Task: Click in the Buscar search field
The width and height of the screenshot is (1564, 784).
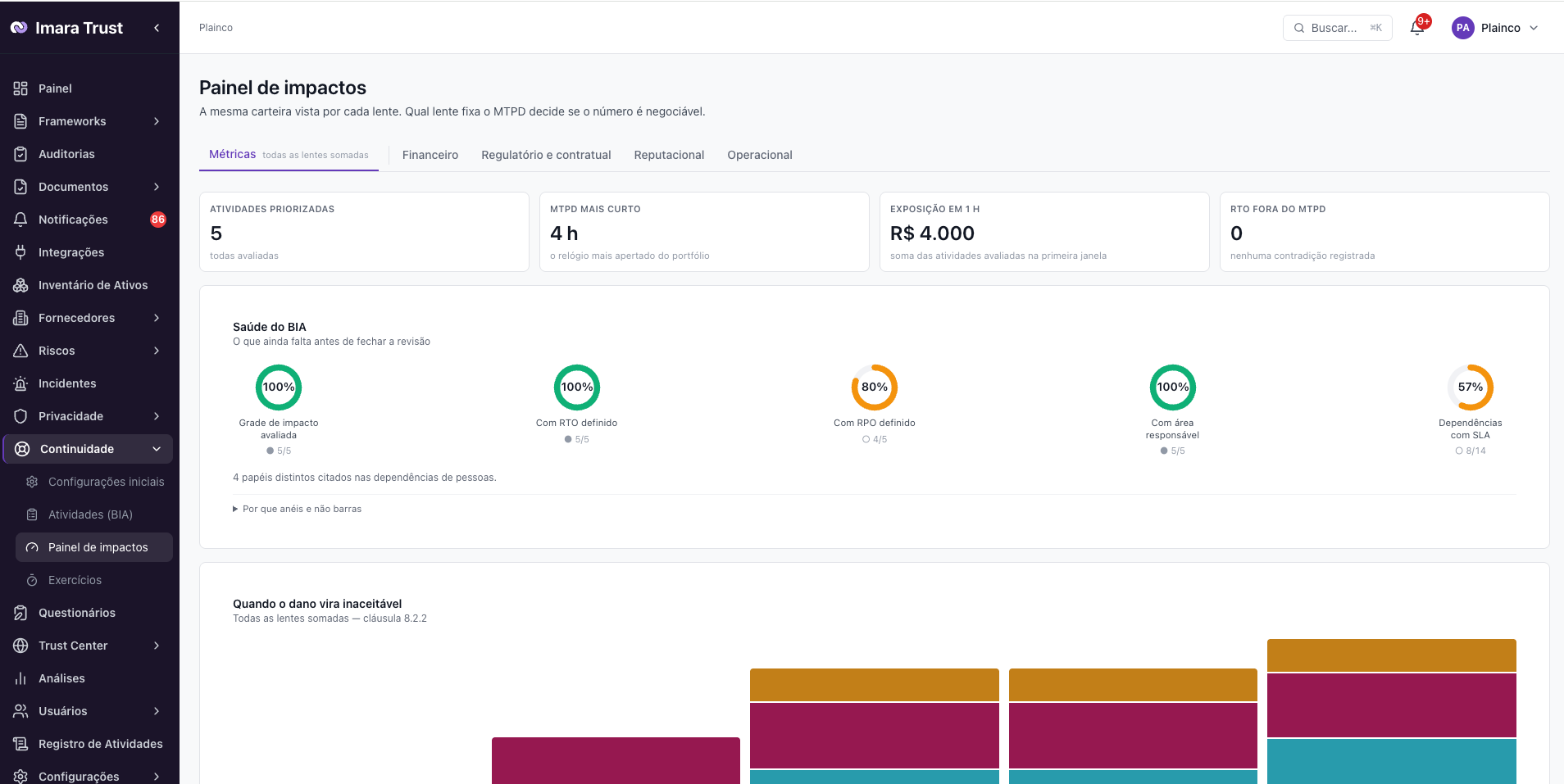Action: tap(1337, 28)
